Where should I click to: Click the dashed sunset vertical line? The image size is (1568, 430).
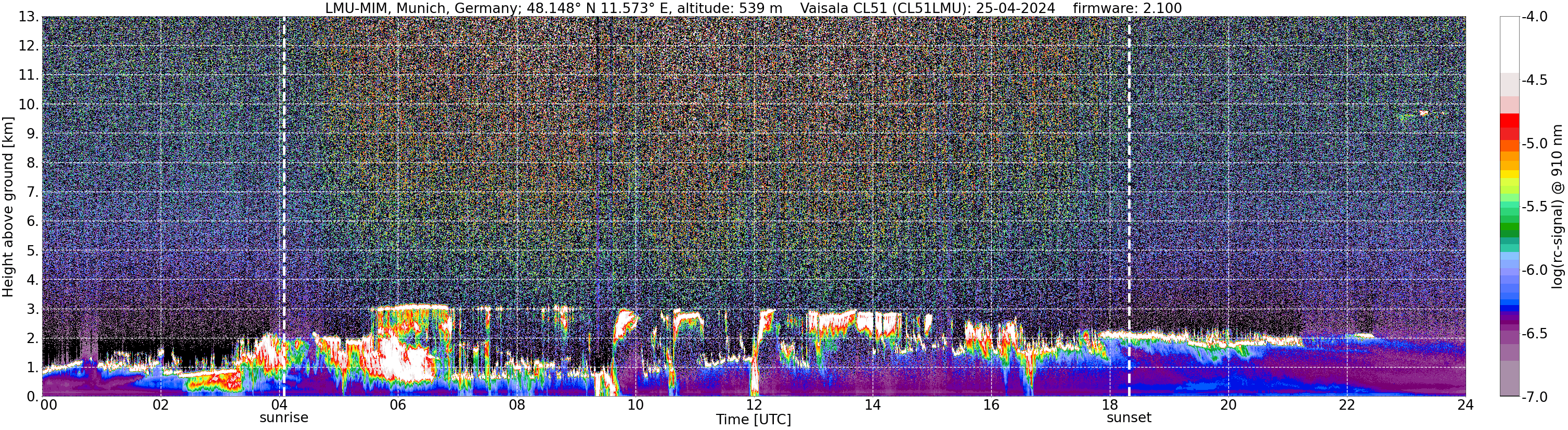[x=1129, y=207]
